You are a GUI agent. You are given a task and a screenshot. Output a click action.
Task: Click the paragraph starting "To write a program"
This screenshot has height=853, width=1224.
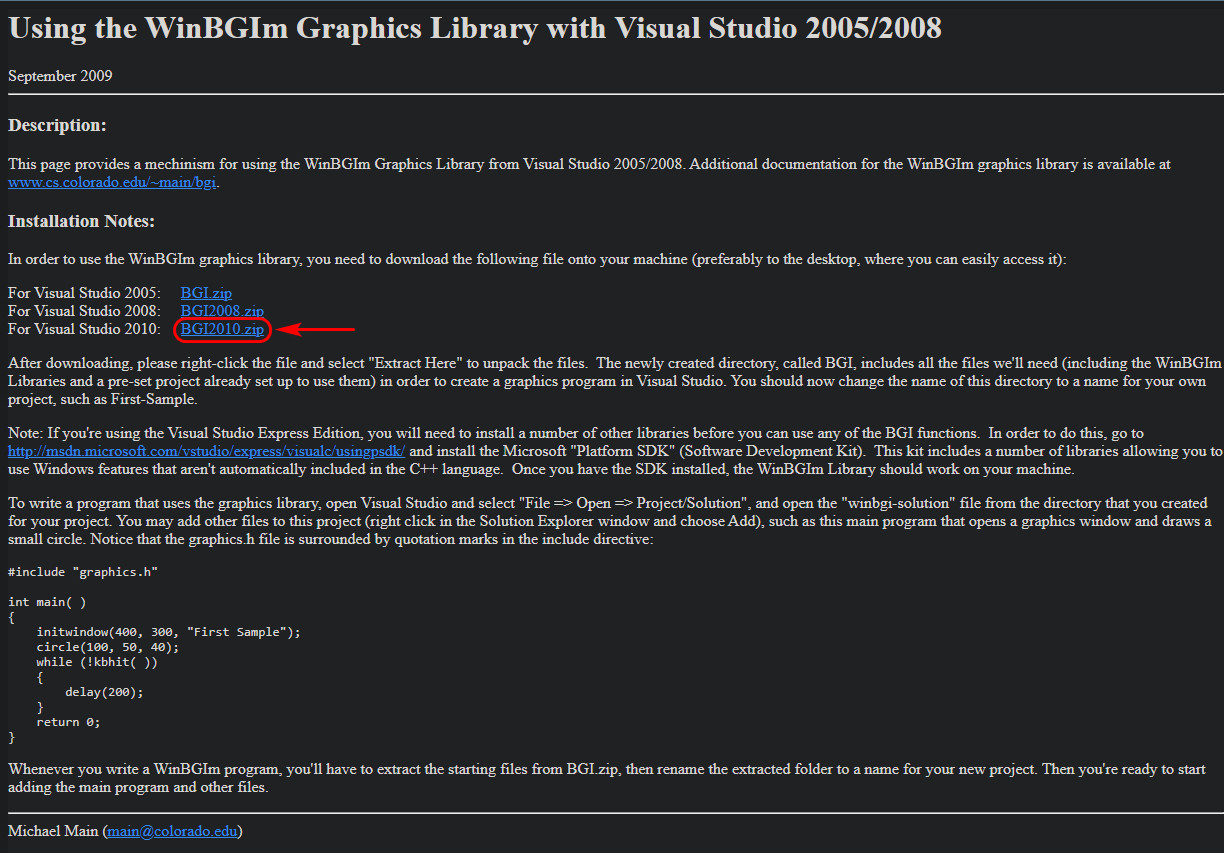click(x=610, y=521)
